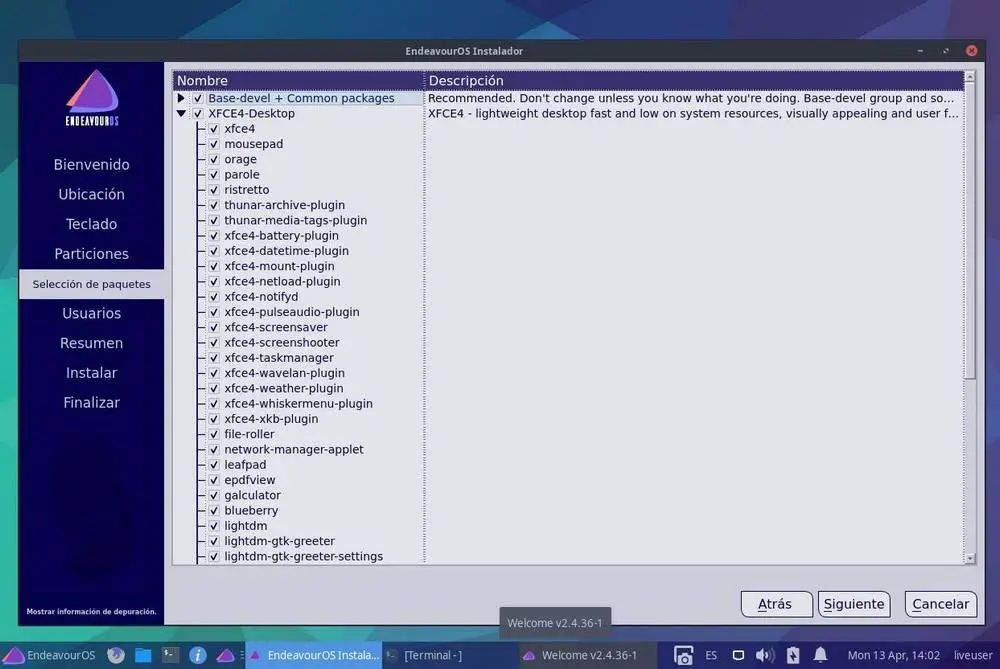Maximize the installer window
This screenshot has width=1000, height=669.
(946, 51)
